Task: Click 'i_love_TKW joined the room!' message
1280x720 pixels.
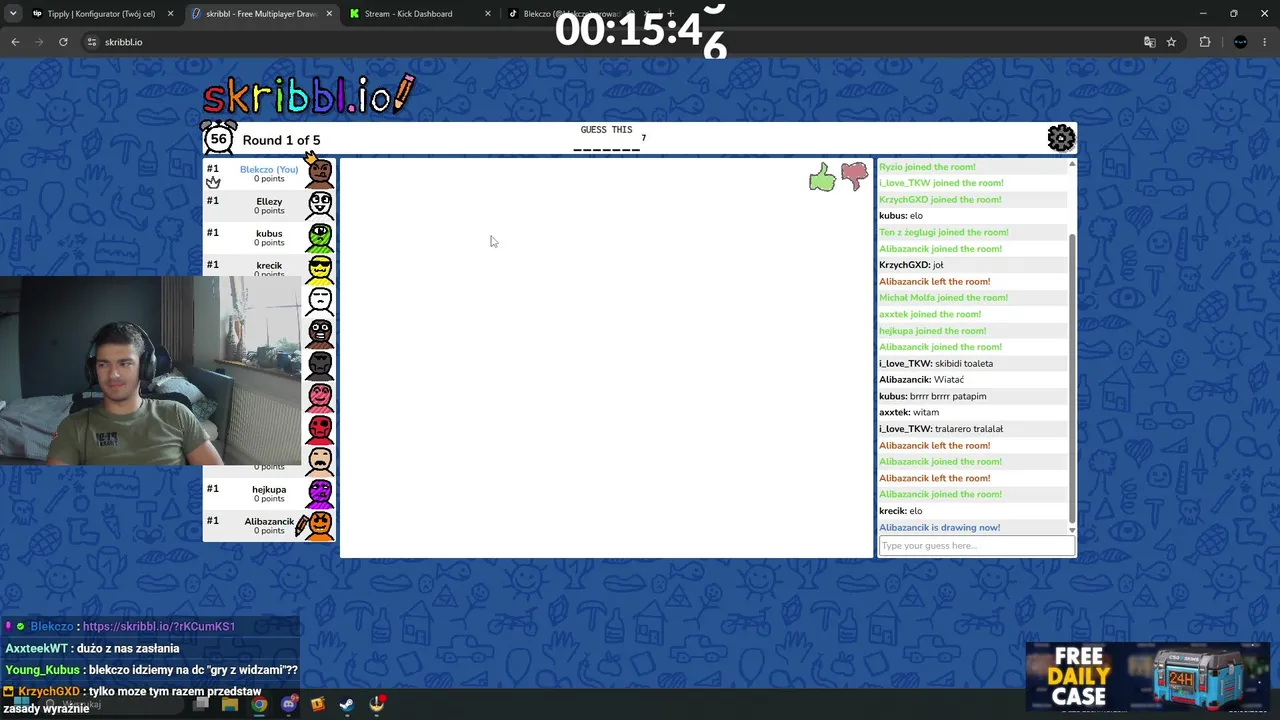Action: pos(941,183)
